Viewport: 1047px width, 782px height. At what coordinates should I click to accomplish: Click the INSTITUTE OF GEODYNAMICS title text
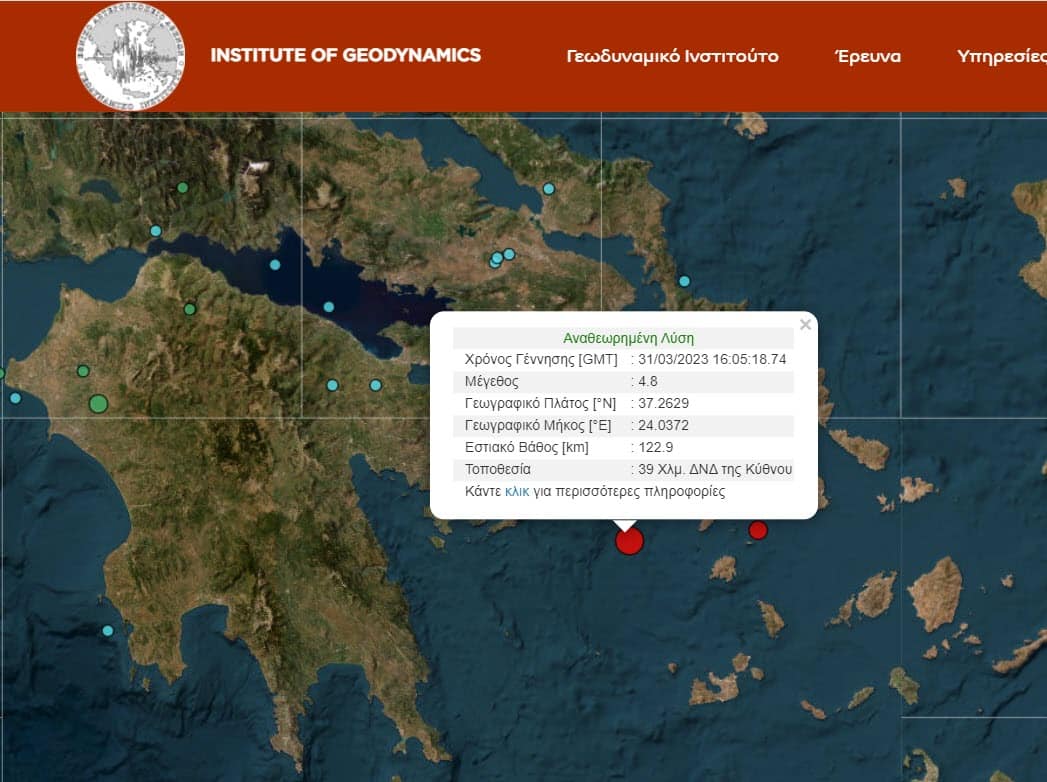(x=345, y=55)
